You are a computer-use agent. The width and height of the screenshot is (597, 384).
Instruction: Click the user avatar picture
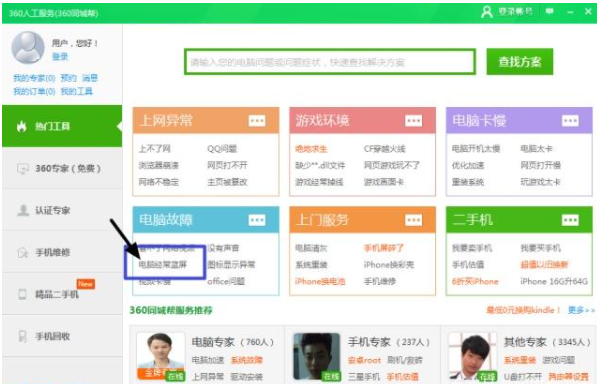click(28, 48)
